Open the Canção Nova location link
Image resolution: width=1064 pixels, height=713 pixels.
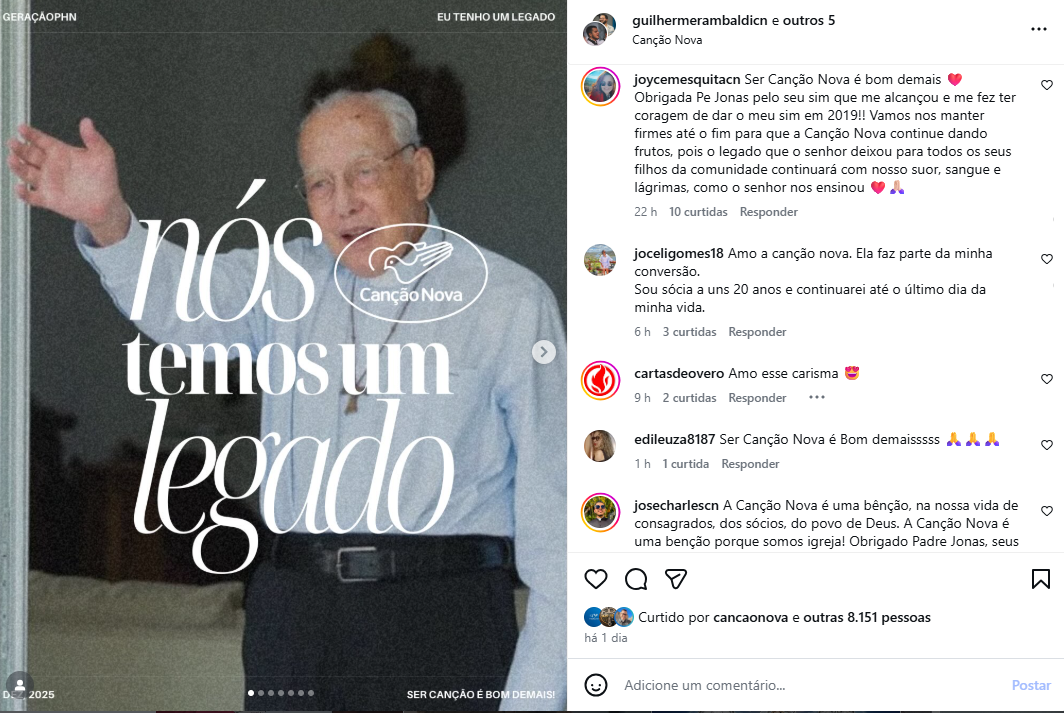coord(666,40)
